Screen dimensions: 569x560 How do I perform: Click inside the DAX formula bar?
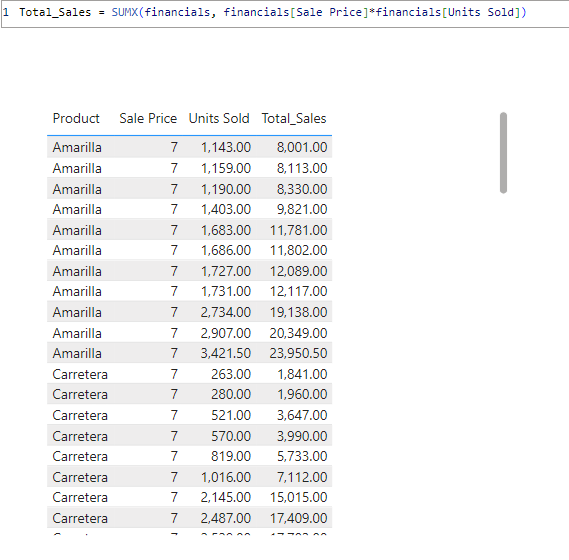285,13
